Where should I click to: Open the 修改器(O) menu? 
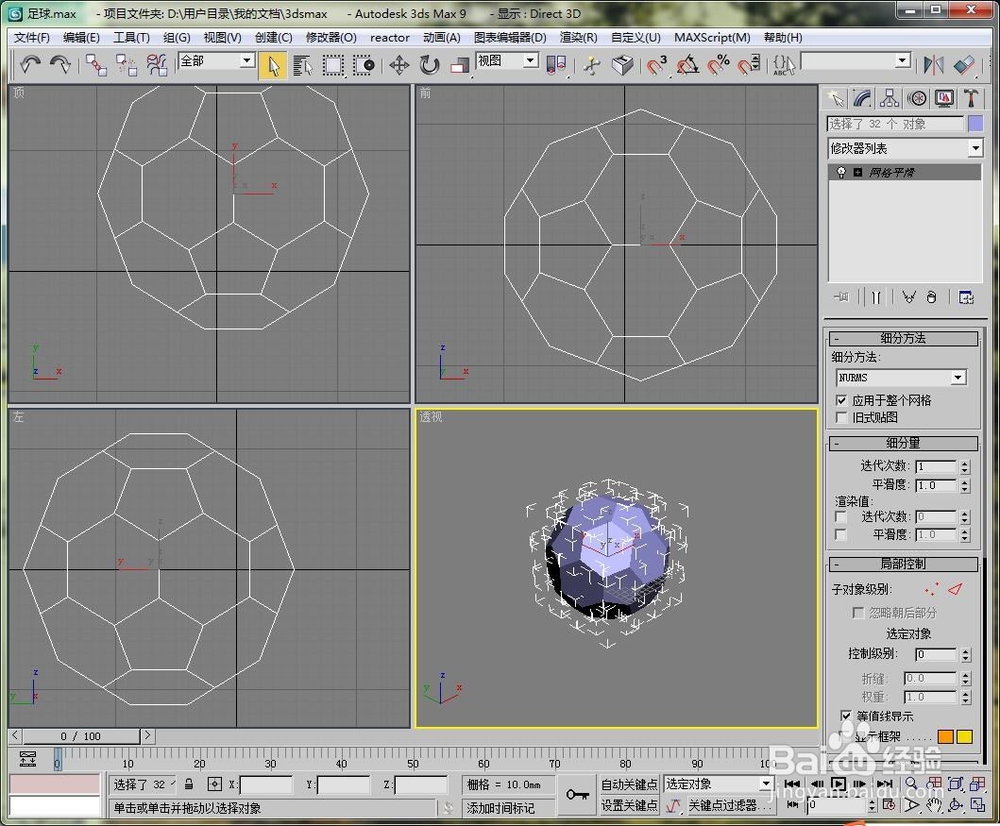tap(331, 38)
